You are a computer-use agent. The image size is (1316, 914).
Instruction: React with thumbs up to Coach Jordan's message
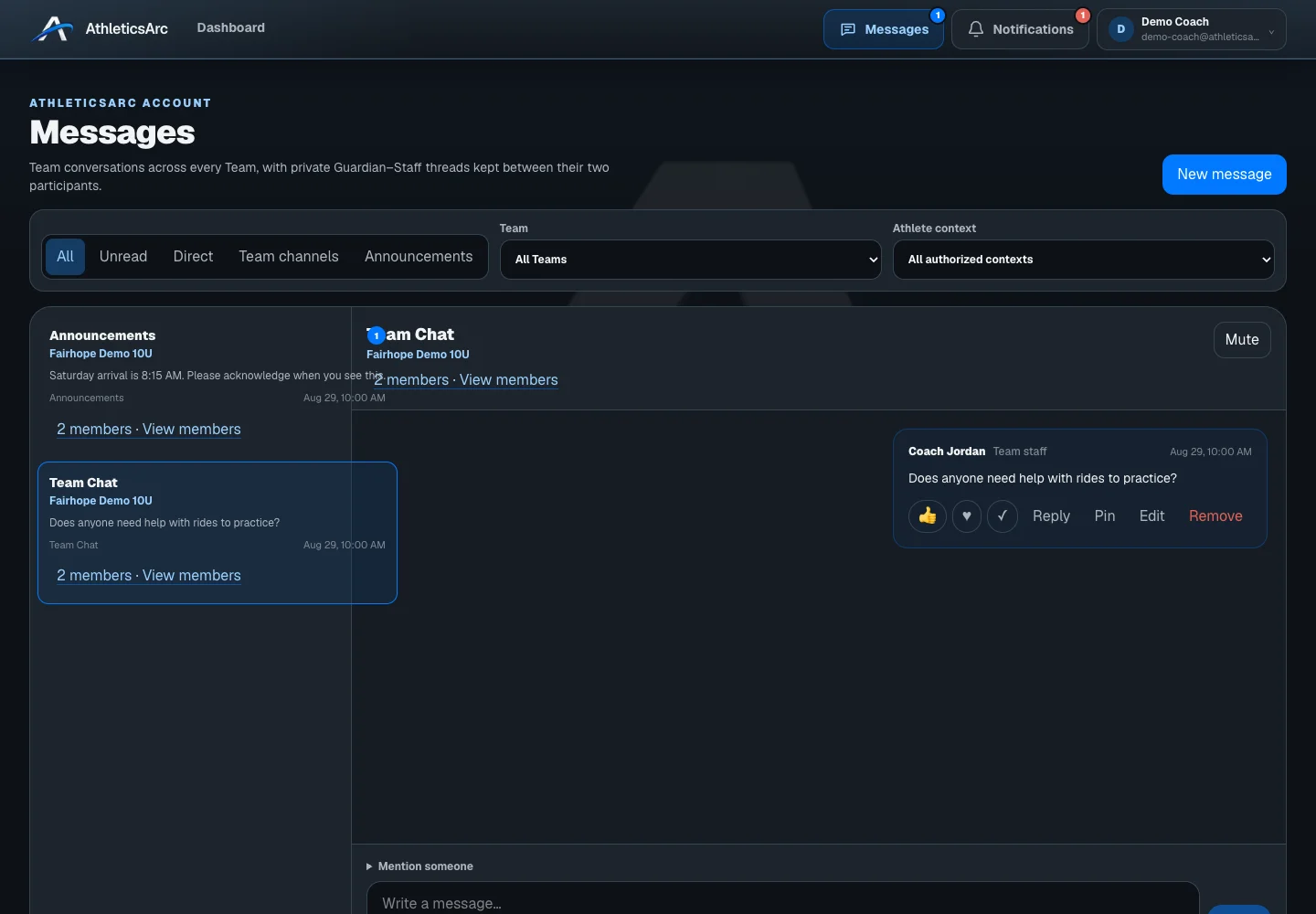coord(928,516)
